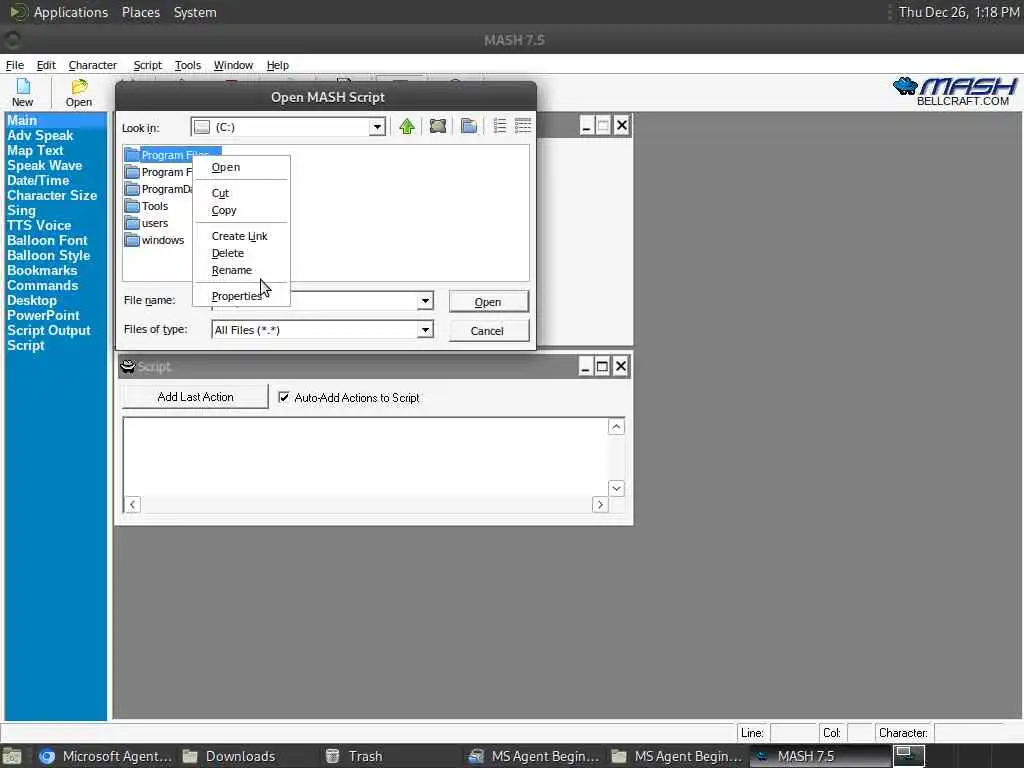Select TTS Voice in the sidebar
Image resolution: width=1024 pixels, height=768 pixels.
39,225
